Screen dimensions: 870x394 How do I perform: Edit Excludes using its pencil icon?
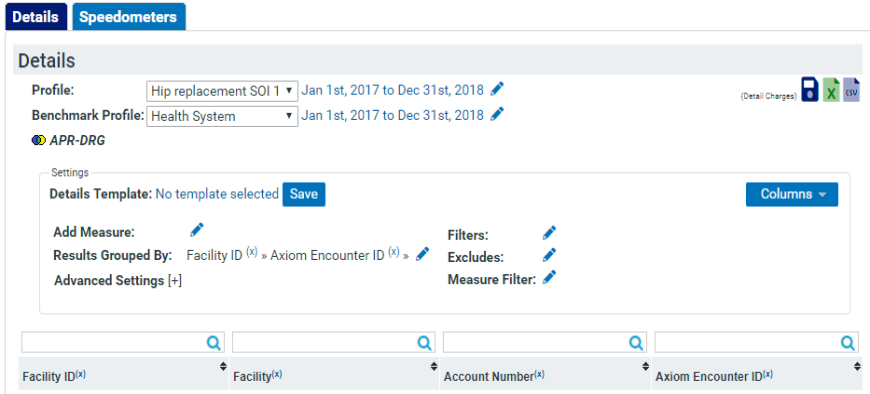549,255
